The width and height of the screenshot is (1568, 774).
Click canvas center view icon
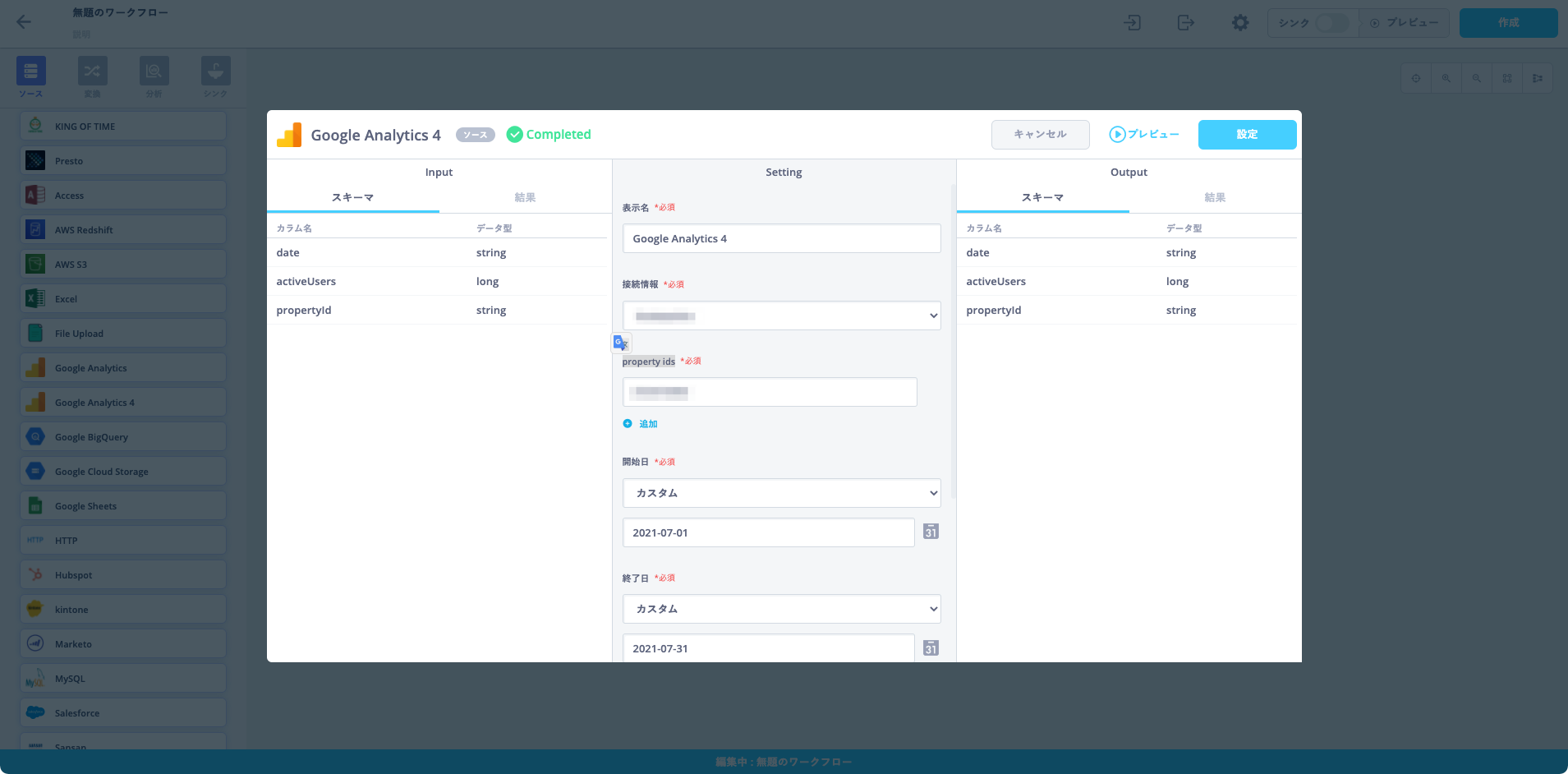coord(1415,78)
